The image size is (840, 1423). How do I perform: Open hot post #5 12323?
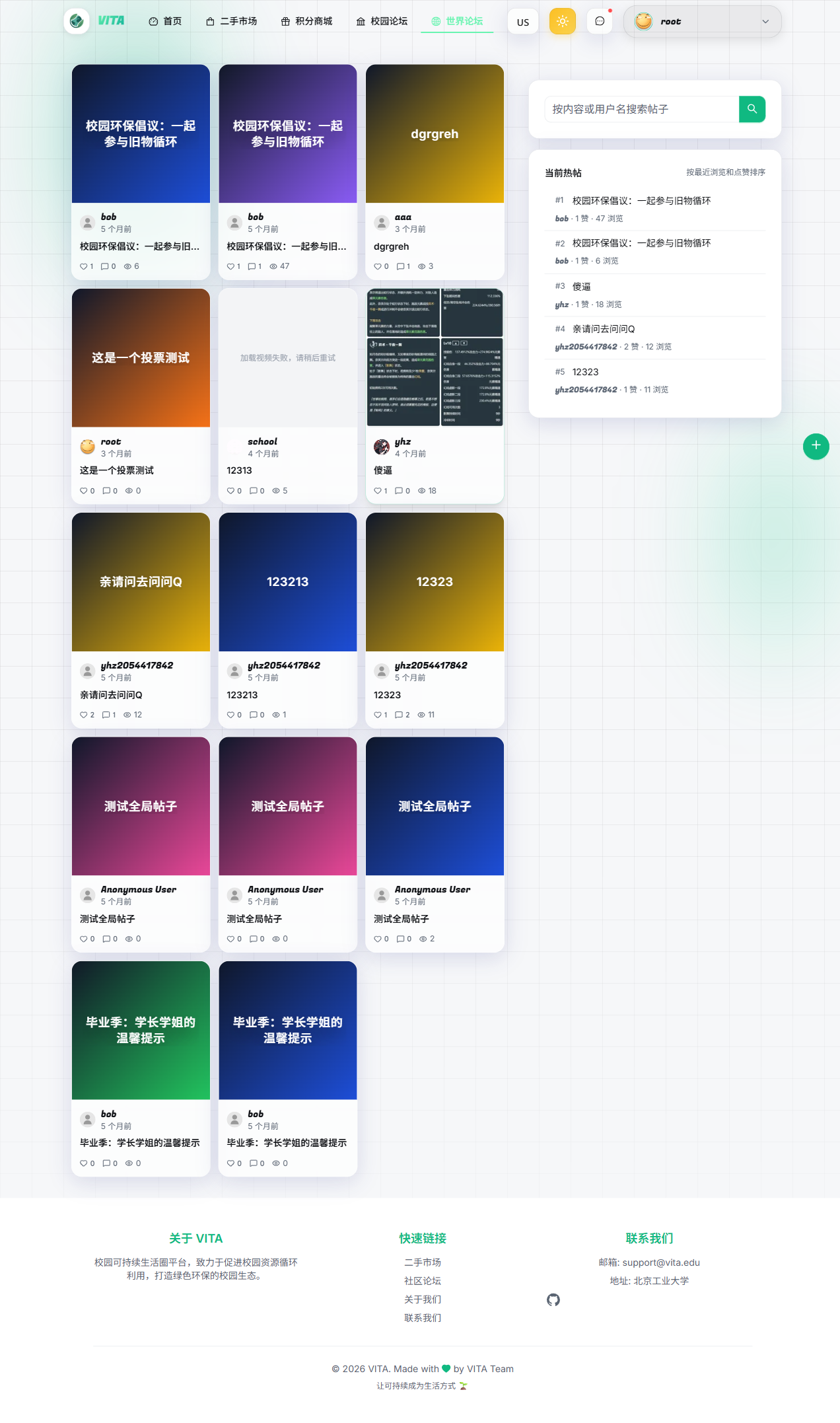pyautogui.click(x=655, y=380)
